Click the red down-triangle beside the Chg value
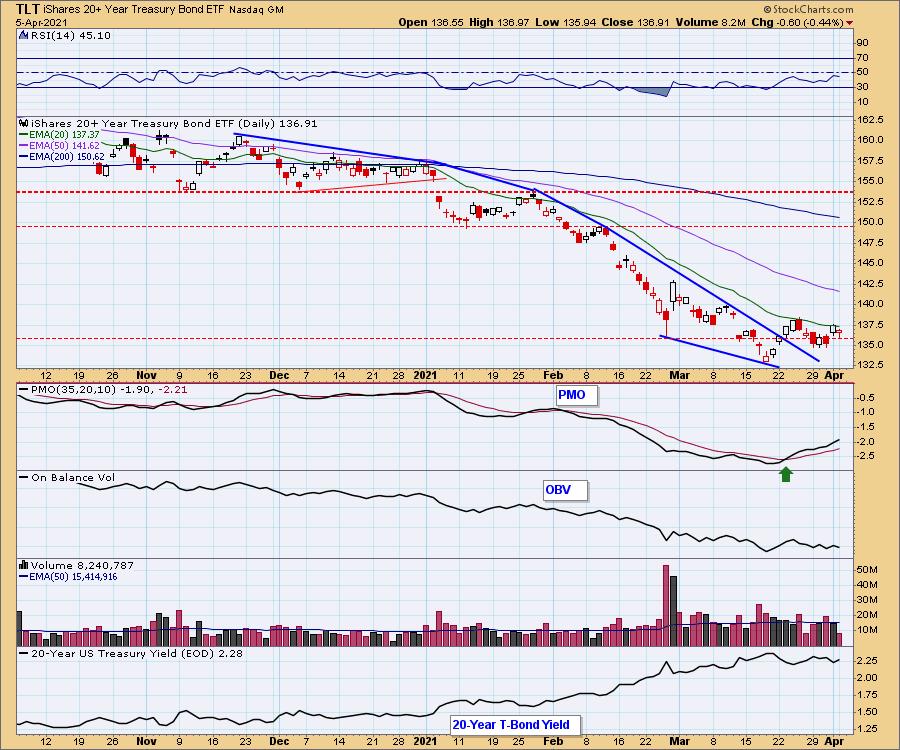The image size is (900, 750). [849, 23]
